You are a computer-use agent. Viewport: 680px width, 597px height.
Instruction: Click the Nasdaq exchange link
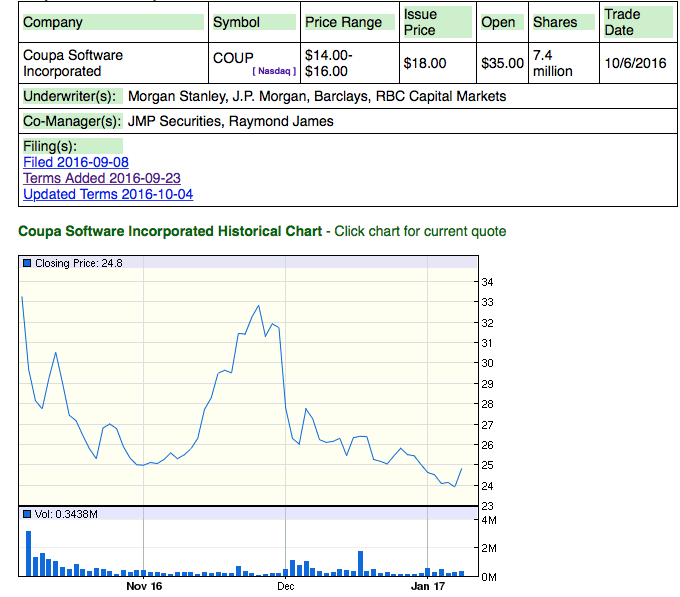click(x=274, y=71)
